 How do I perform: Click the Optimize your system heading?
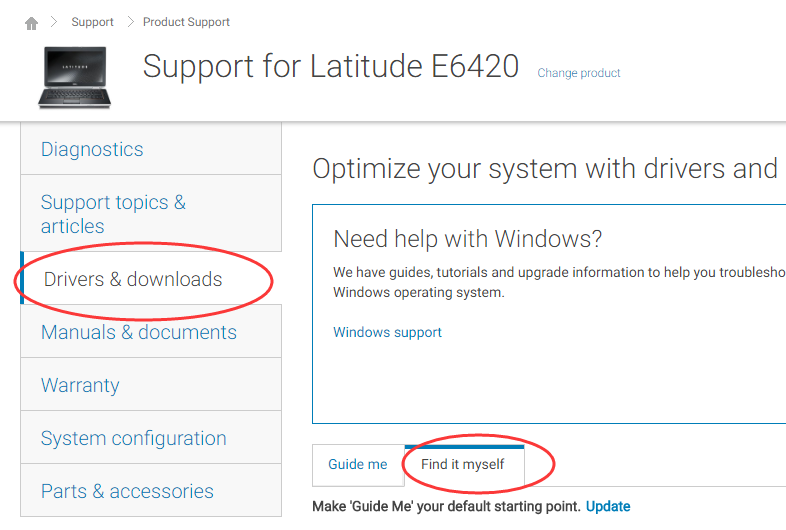(x=545, y=168)
